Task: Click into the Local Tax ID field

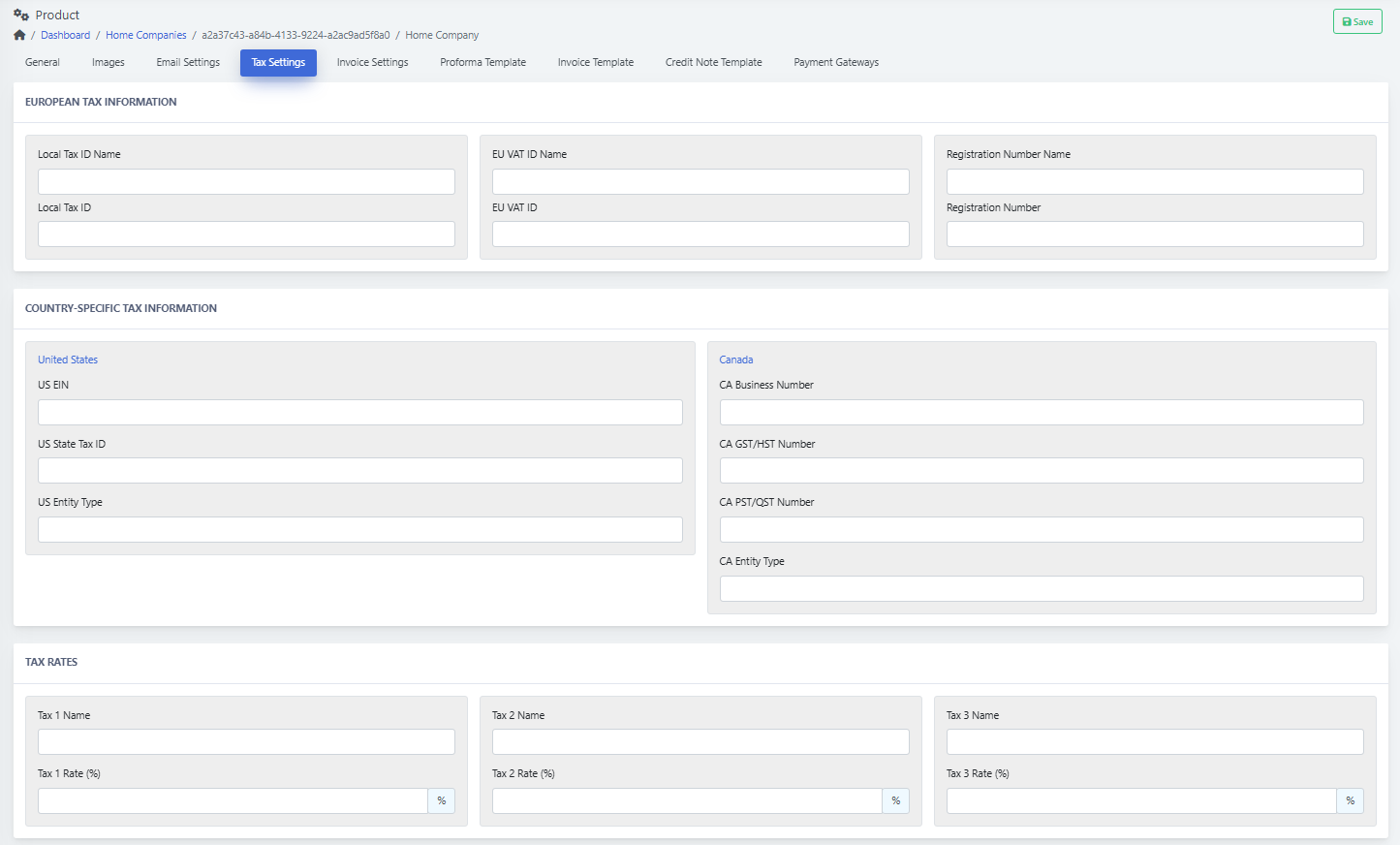Action: 246,234
